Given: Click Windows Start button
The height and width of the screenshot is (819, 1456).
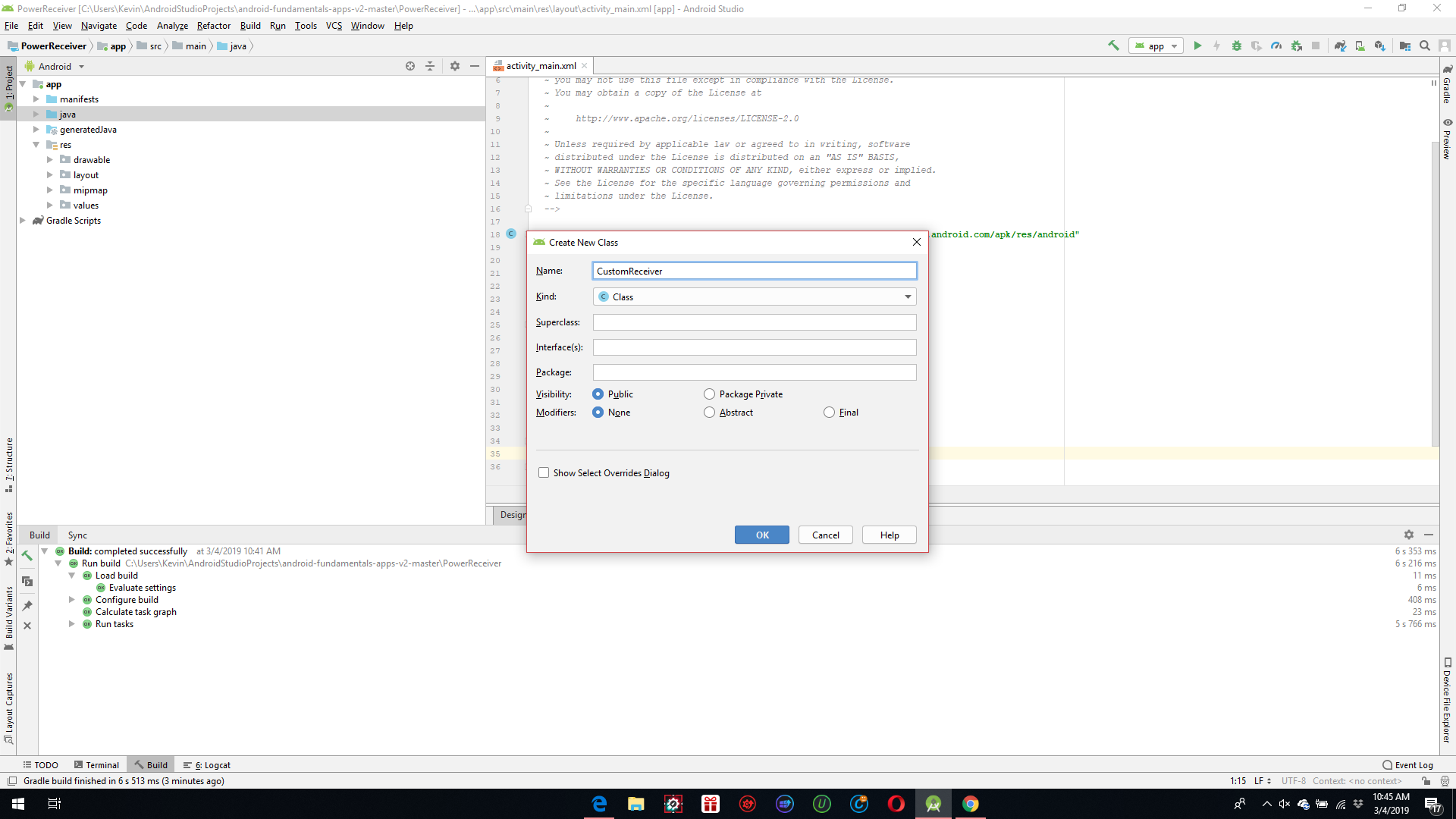Looking at the screenshot, I should 18,804.
